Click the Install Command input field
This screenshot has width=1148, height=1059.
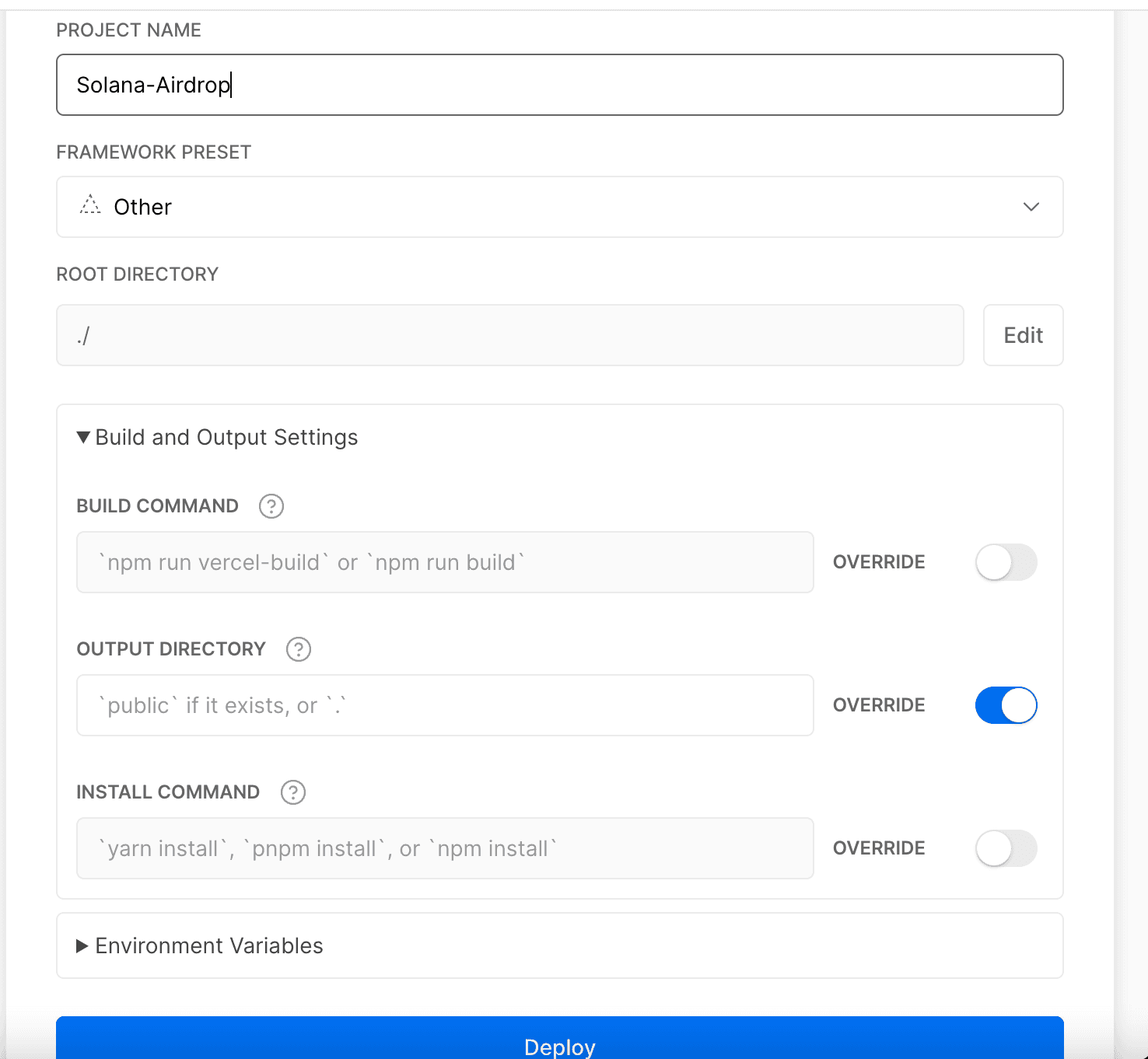pos(444,848)
